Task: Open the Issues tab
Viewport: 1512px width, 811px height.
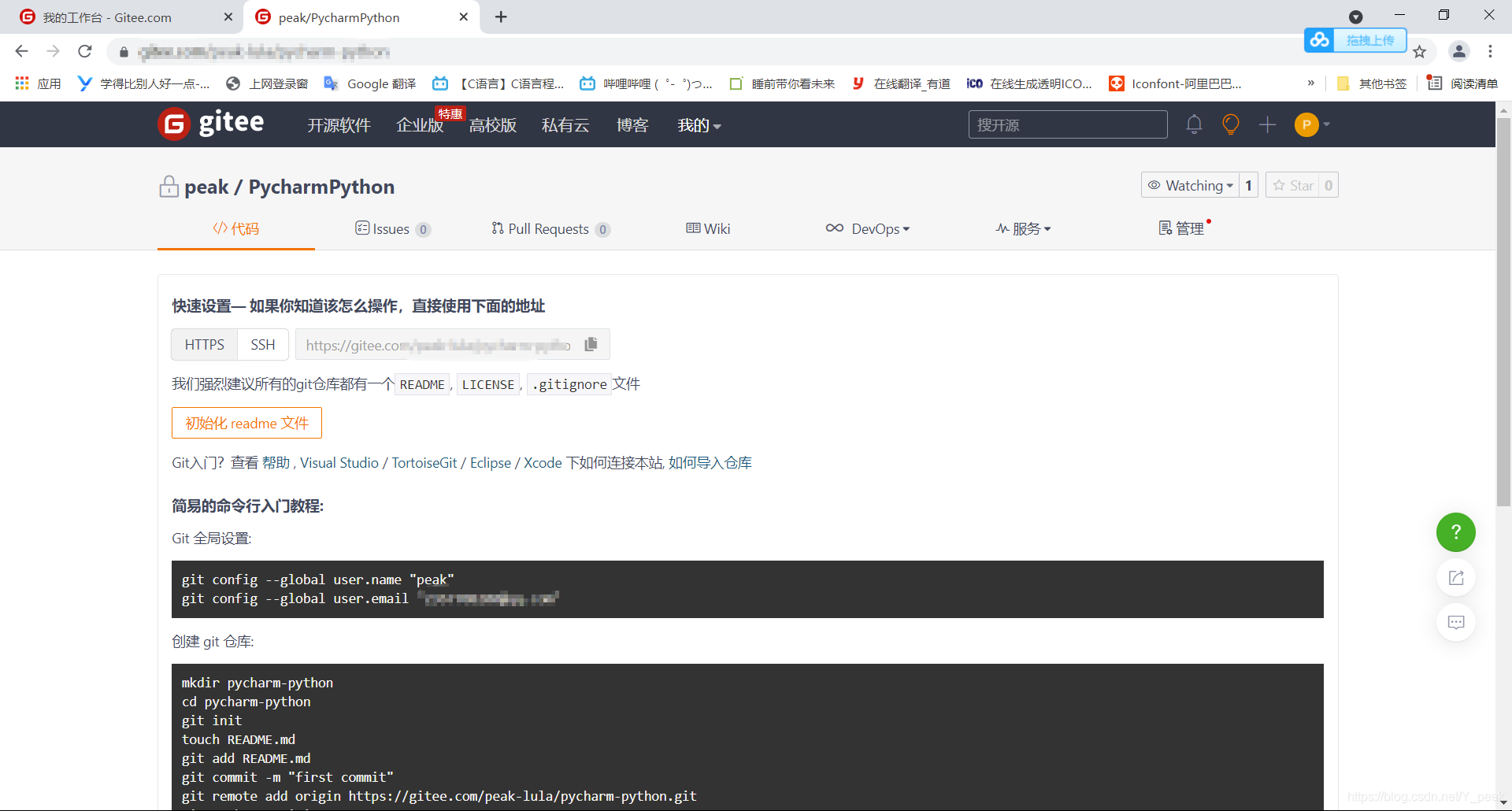Action: [x=393, y=229]
